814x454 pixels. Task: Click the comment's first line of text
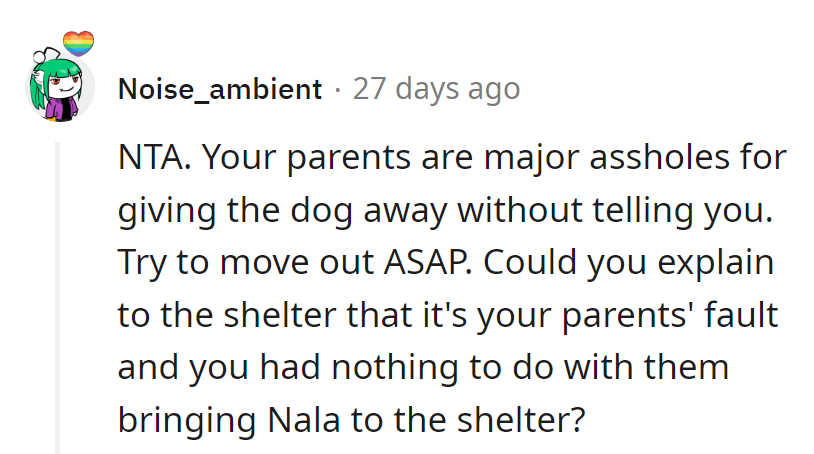(x=452, y=159)
